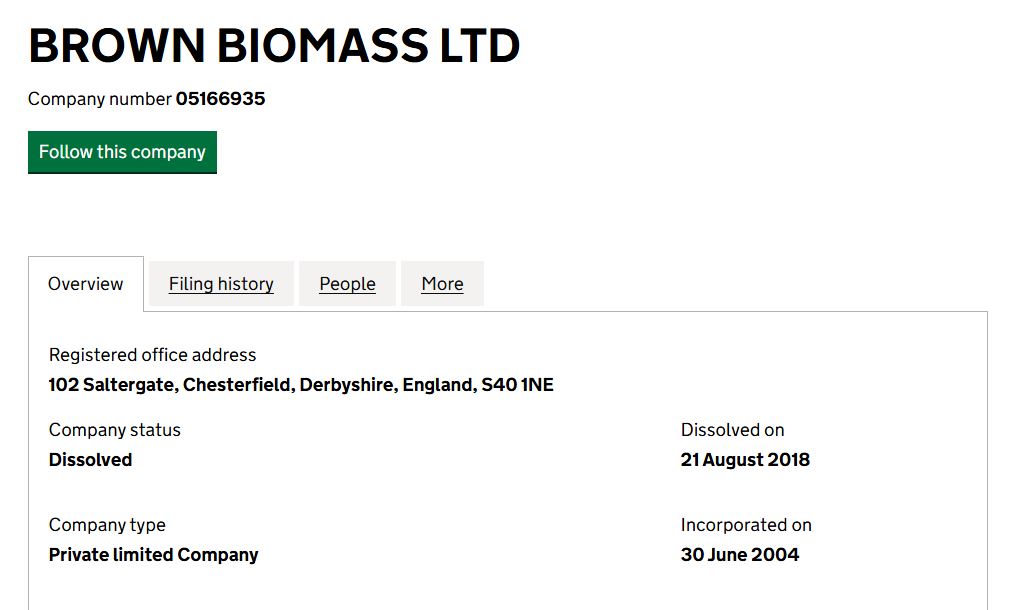Open the More tab
This screenshot has height=610, width=1012.
442,284
